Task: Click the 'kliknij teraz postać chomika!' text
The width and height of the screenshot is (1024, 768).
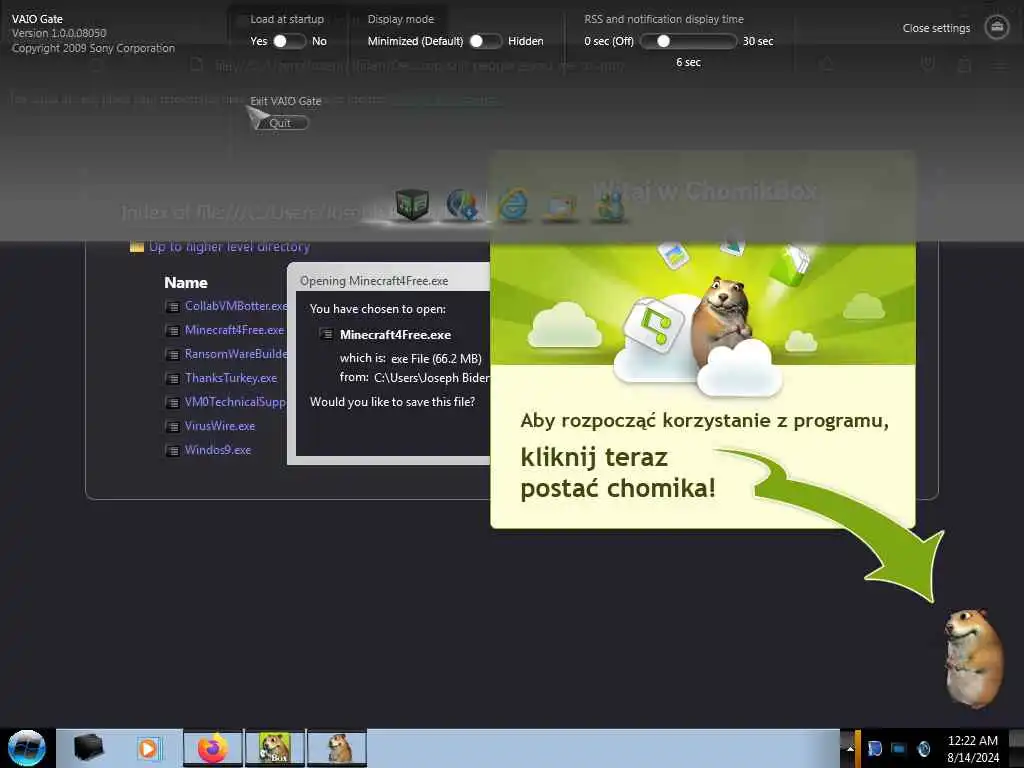Action: point(618,472)
